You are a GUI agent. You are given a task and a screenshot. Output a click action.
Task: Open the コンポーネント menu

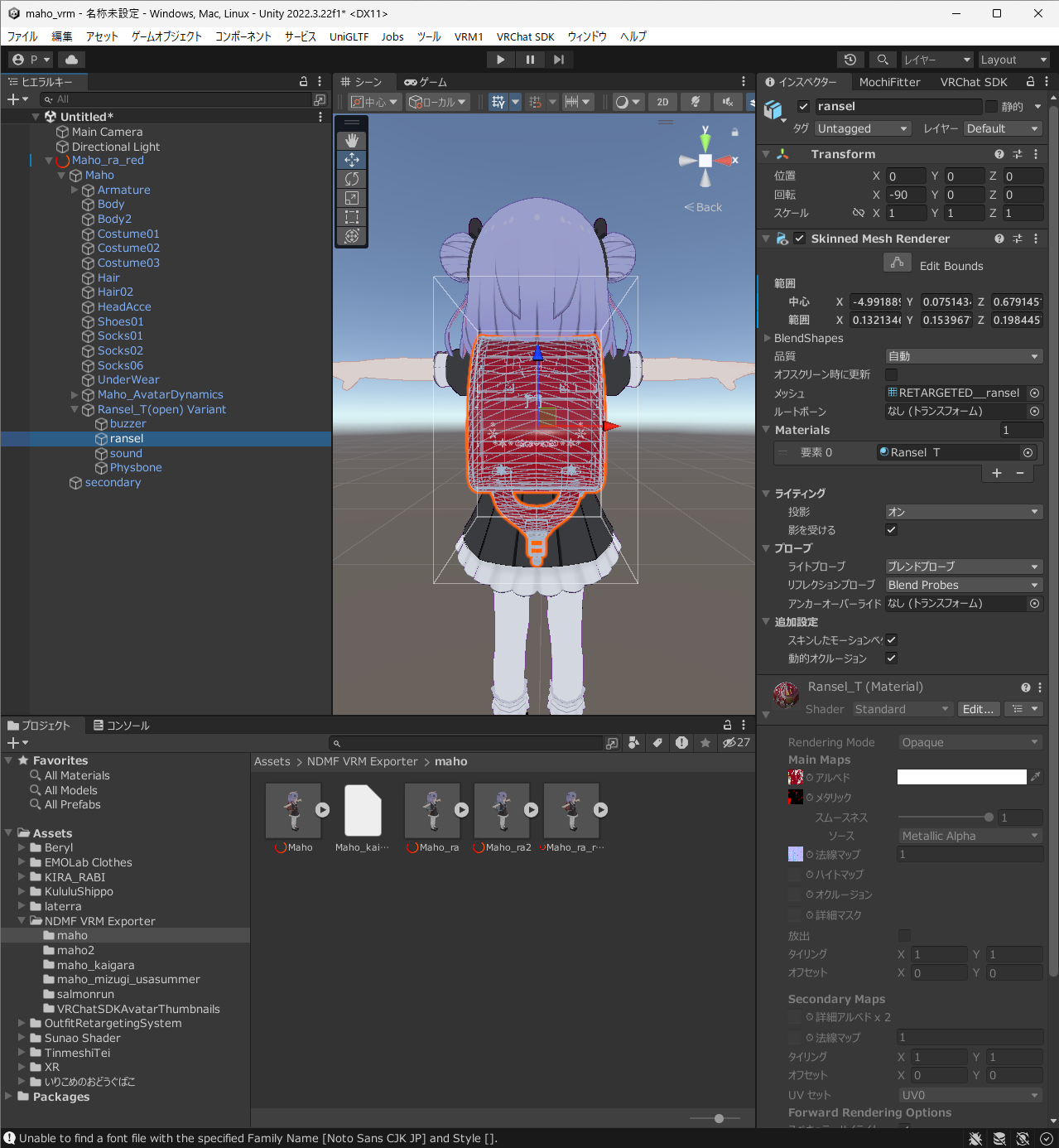[243, 36]
